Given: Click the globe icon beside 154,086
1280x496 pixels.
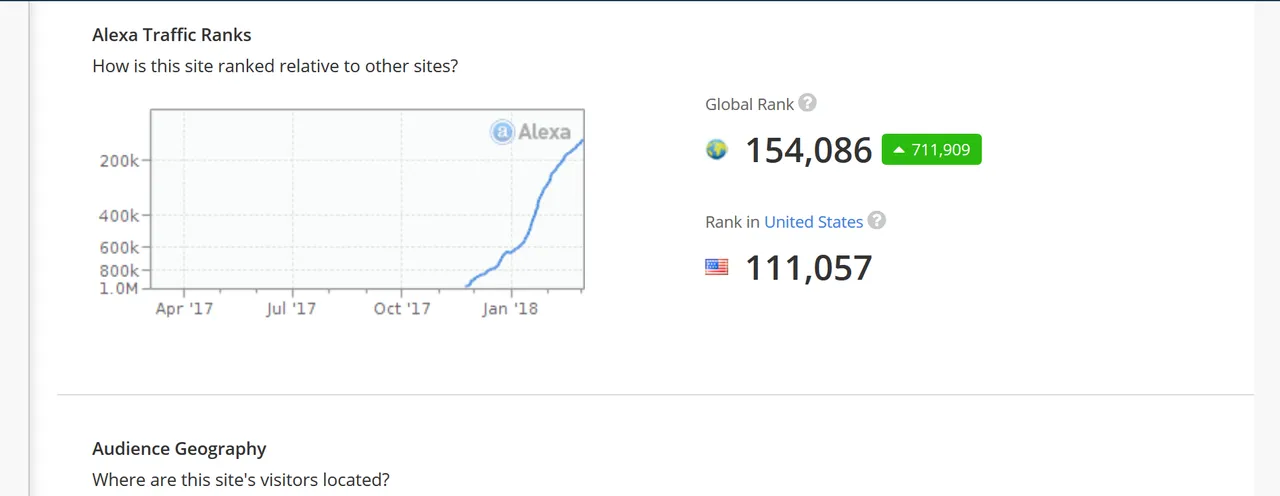Looking at the screenshot, I should pos(716,150).
